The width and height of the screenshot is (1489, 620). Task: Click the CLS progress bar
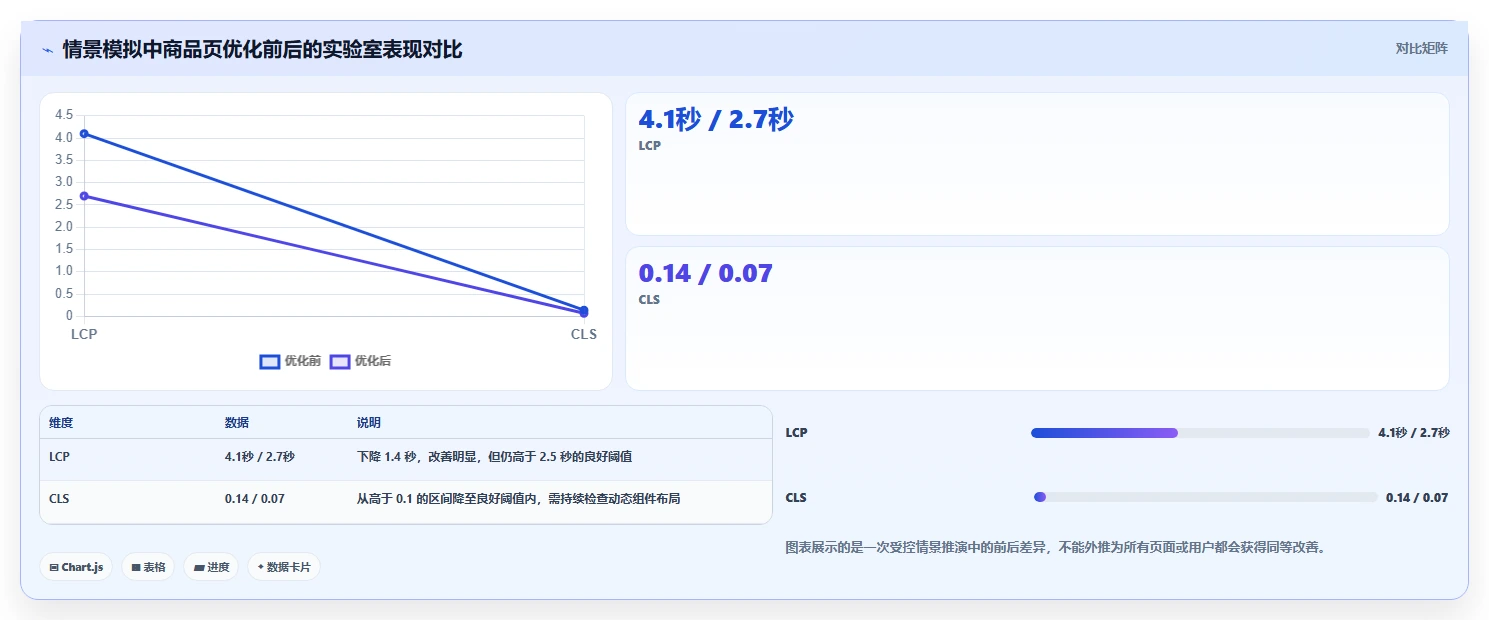pyautogui.click(x=1204, y=497)
